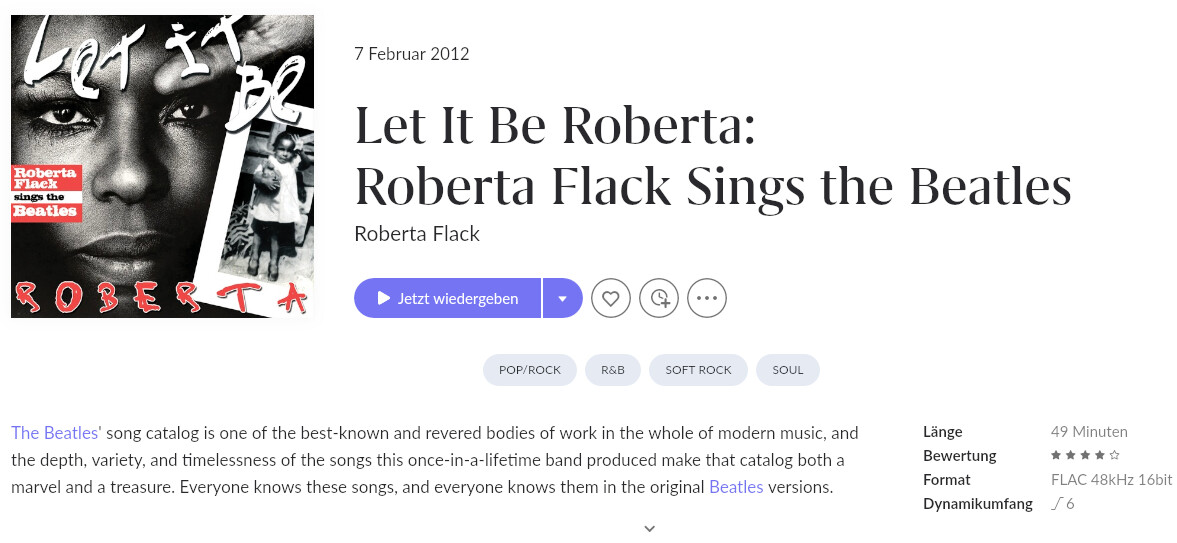Expand the album review with chevron

click(650, 529)
